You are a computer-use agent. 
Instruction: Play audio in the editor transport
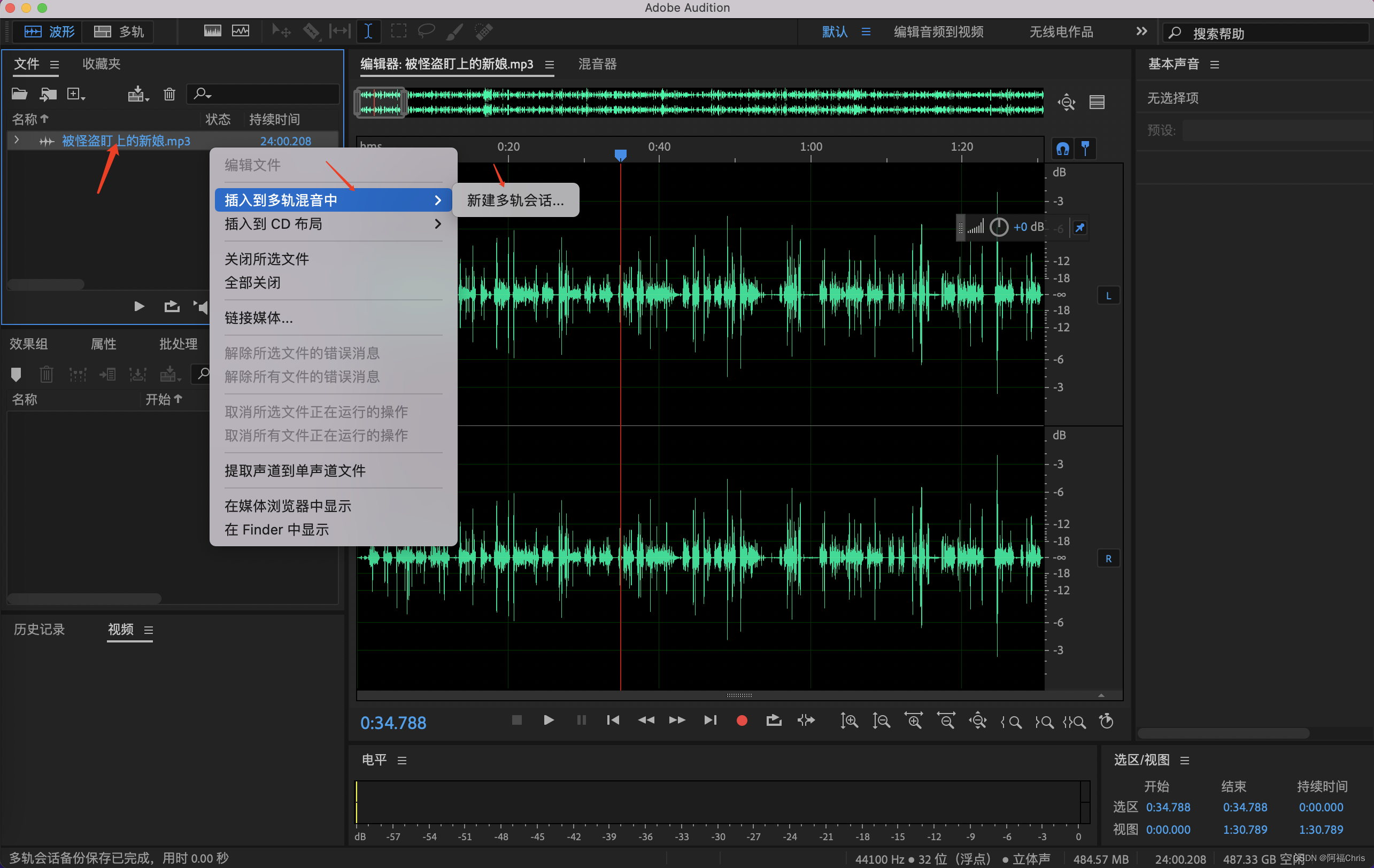[x=549, y=720]
